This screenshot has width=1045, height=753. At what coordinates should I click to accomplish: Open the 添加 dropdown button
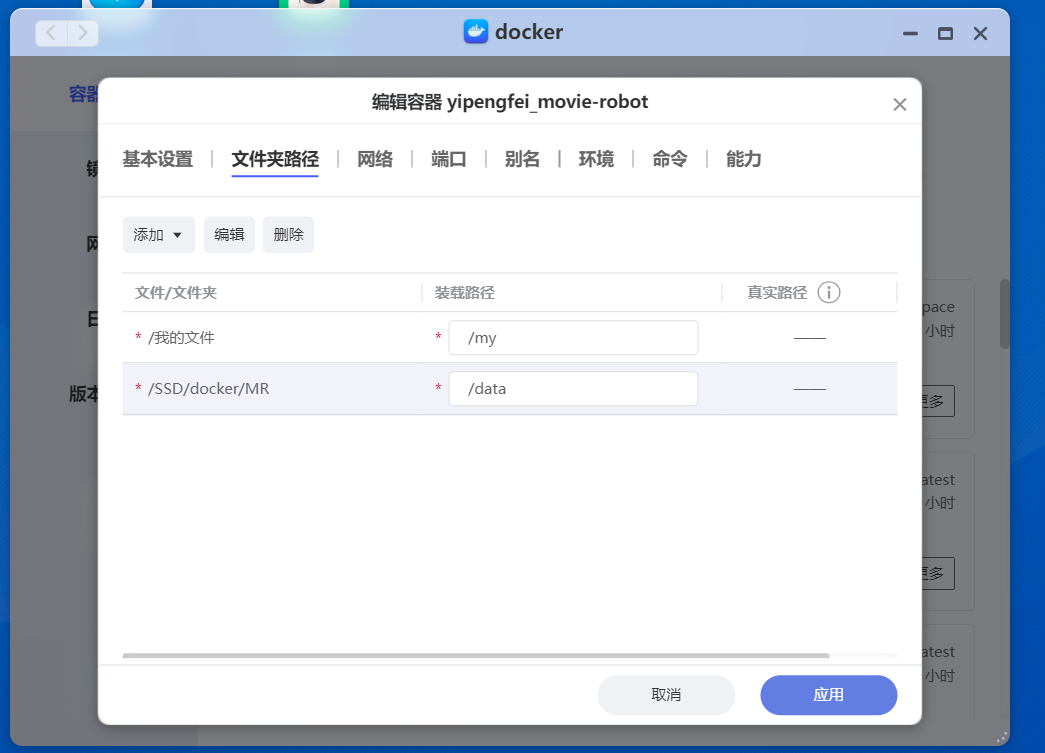click(159, 235)
